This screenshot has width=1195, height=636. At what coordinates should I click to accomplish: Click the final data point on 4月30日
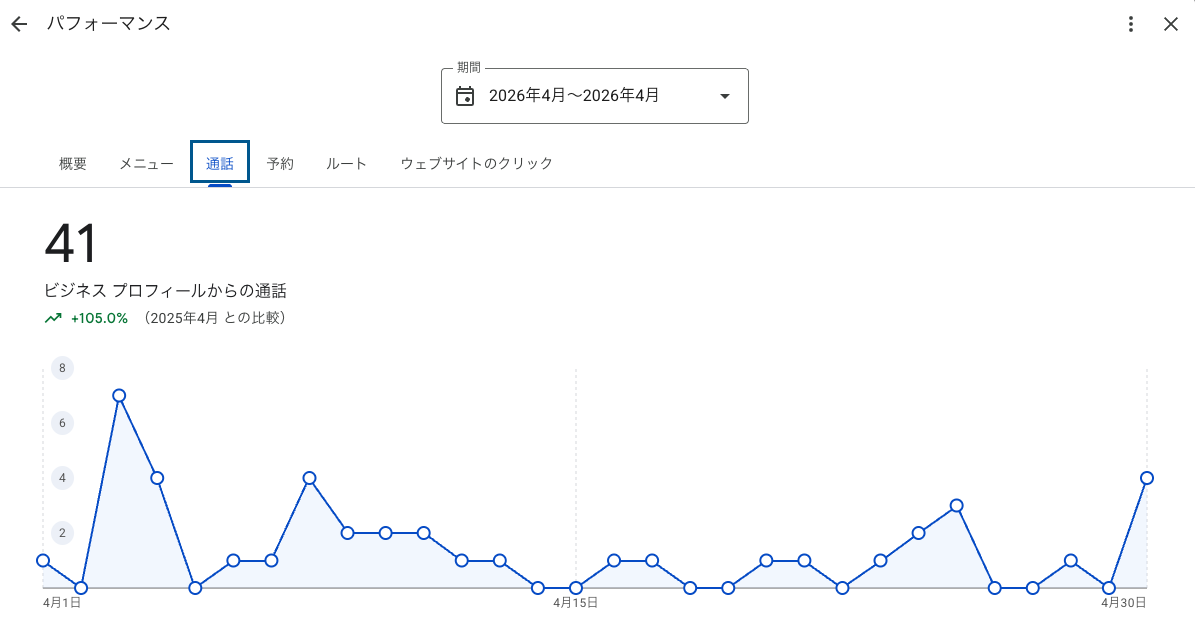(1147, 478)
